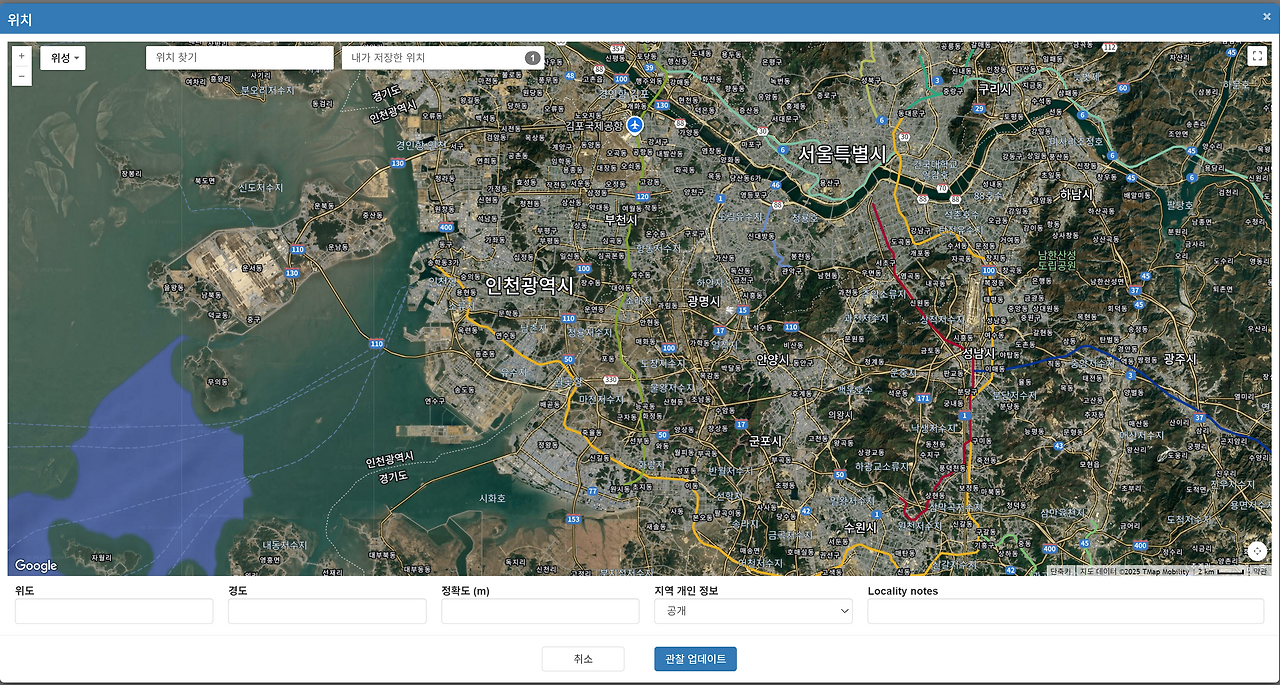Click the 내가 저장한 위치 field

443,58
